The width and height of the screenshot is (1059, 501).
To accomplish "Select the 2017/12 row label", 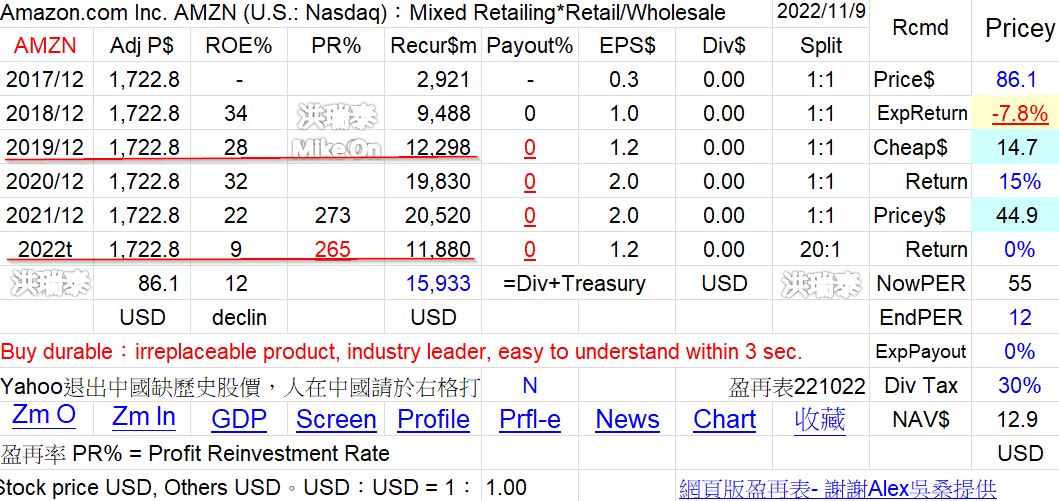I will point(45,80).
